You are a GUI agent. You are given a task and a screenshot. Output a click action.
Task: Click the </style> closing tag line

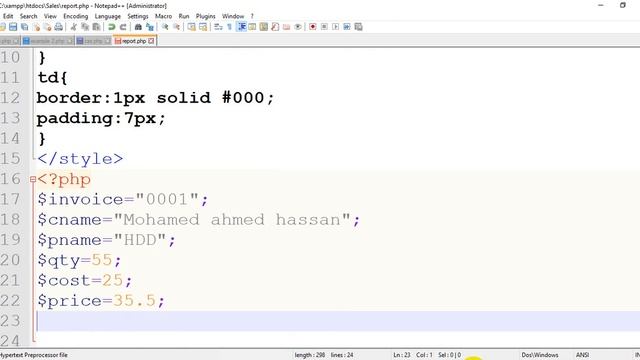[80, 159]
